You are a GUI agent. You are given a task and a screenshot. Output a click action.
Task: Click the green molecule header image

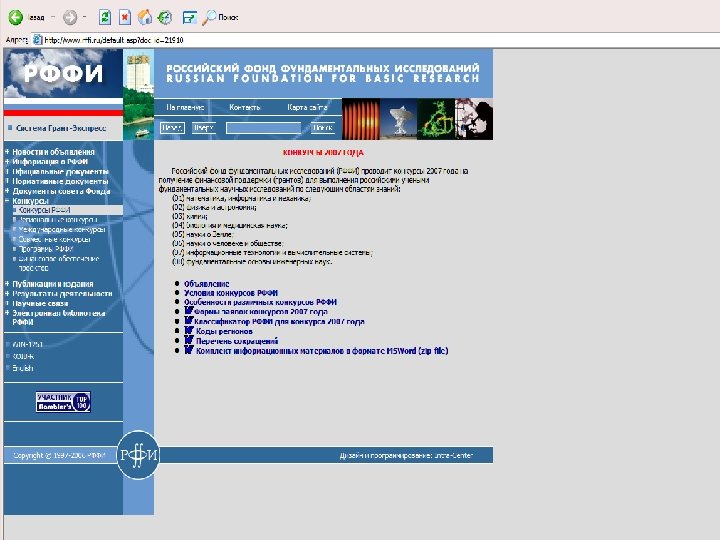coord(436,119)
